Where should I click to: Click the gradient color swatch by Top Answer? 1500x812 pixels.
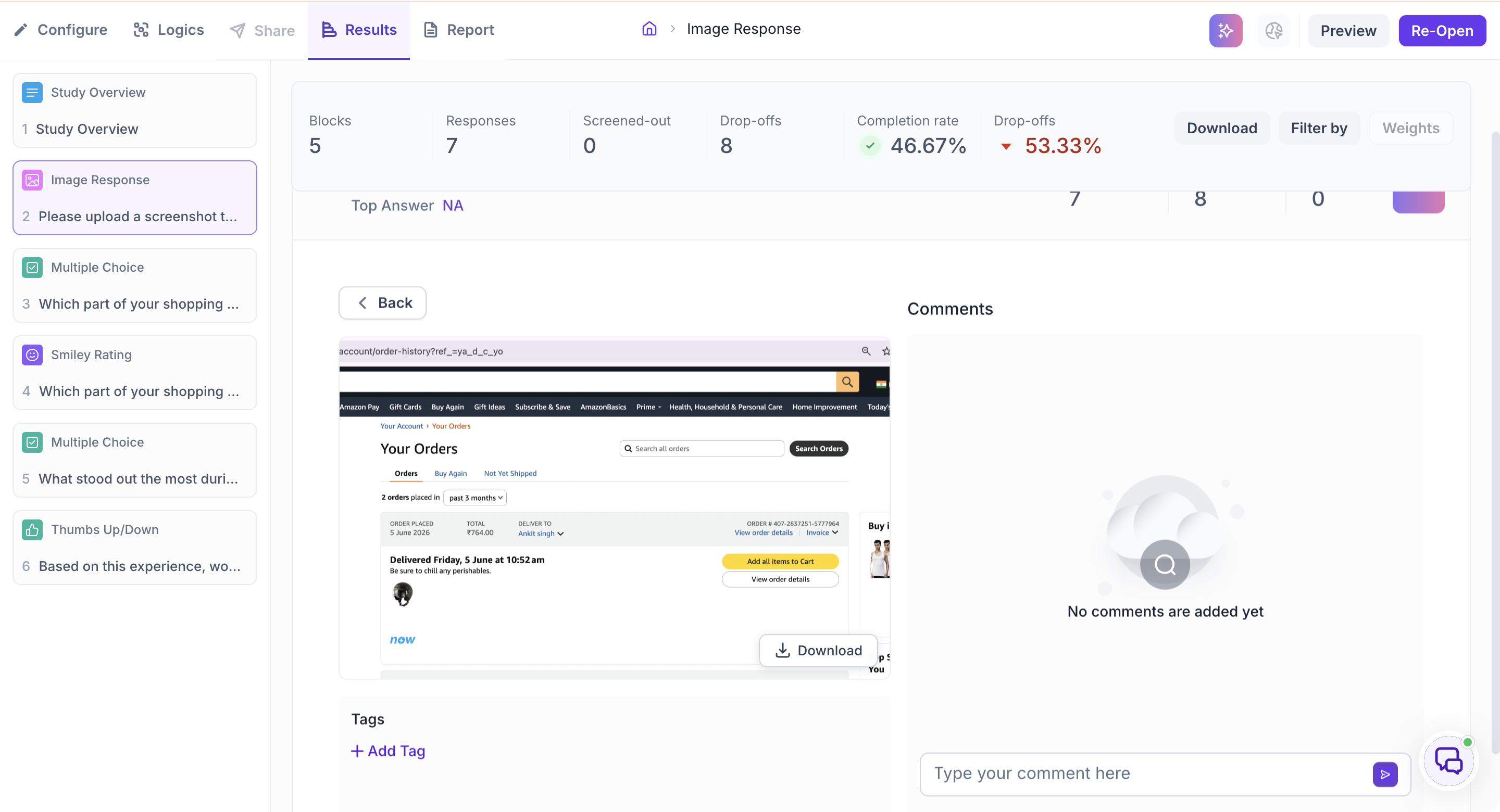click(1418, 202)
